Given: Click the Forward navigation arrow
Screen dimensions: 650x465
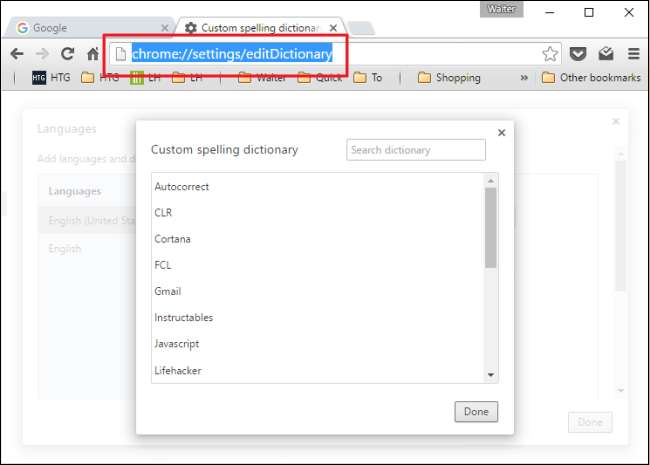Looking at the screenshot, I should [42, 54].
